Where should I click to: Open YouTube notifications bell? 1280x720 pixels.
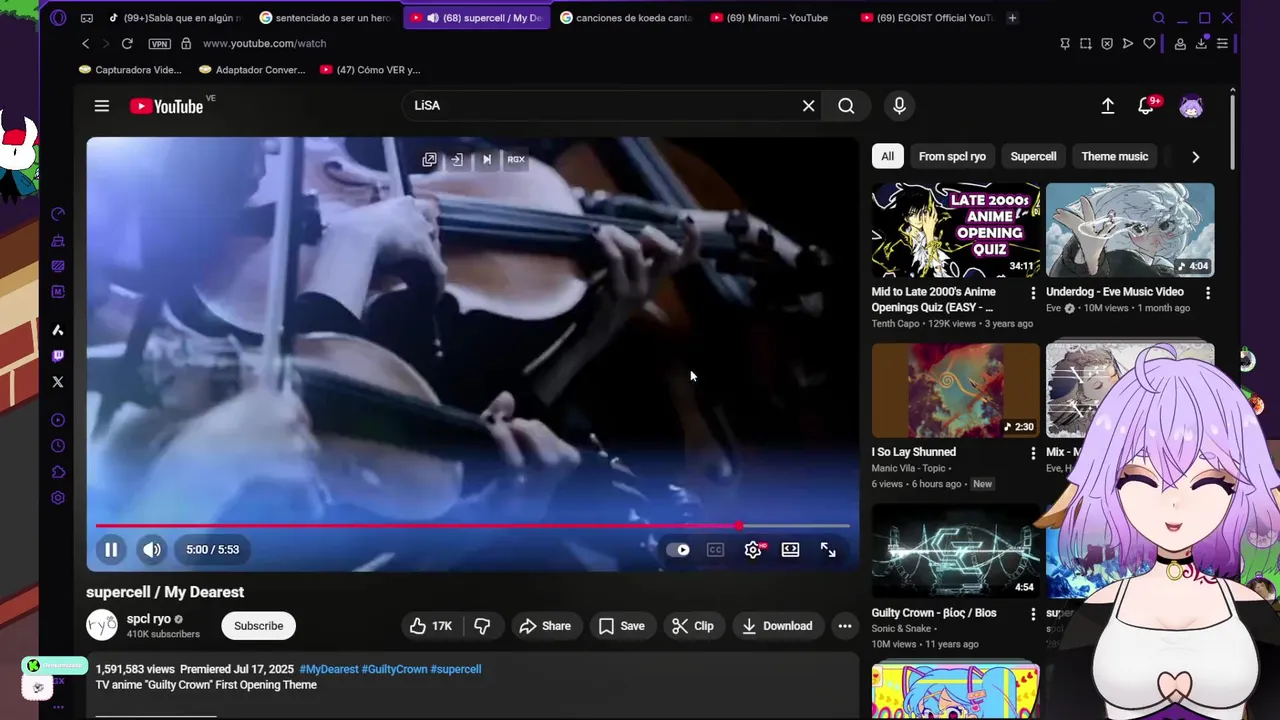tap(1147, 106)
